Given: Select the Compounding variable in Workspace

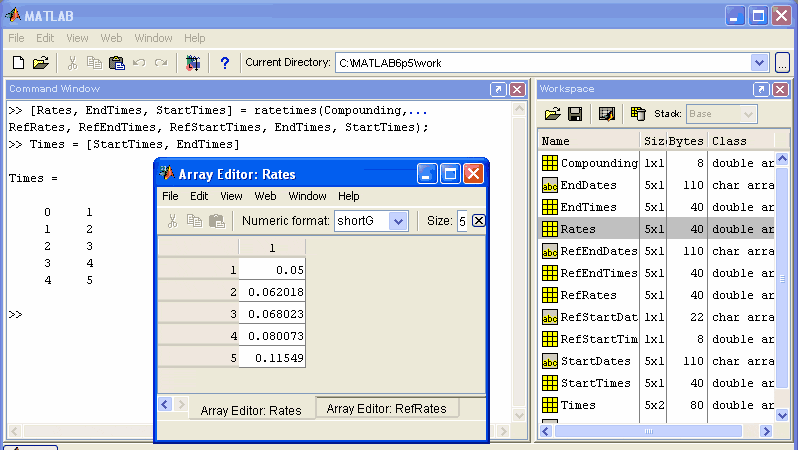Looking at the screenshot, I should pos(599,163).
